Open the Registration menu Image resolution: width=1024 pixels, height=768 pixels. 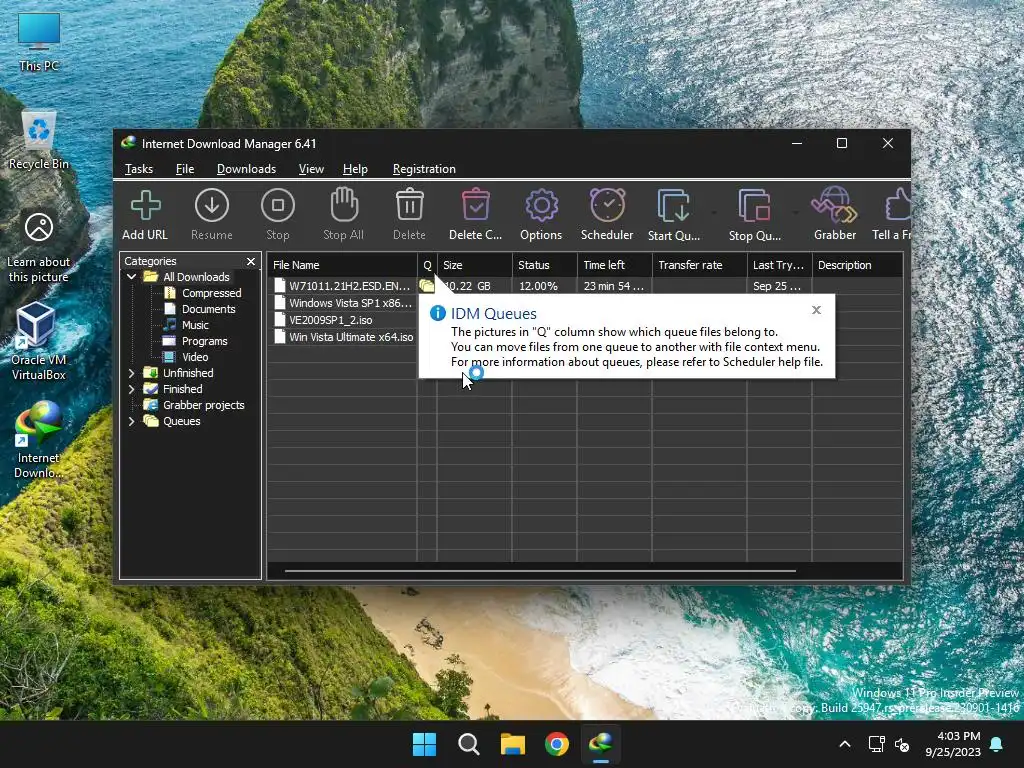coord(424,168)
